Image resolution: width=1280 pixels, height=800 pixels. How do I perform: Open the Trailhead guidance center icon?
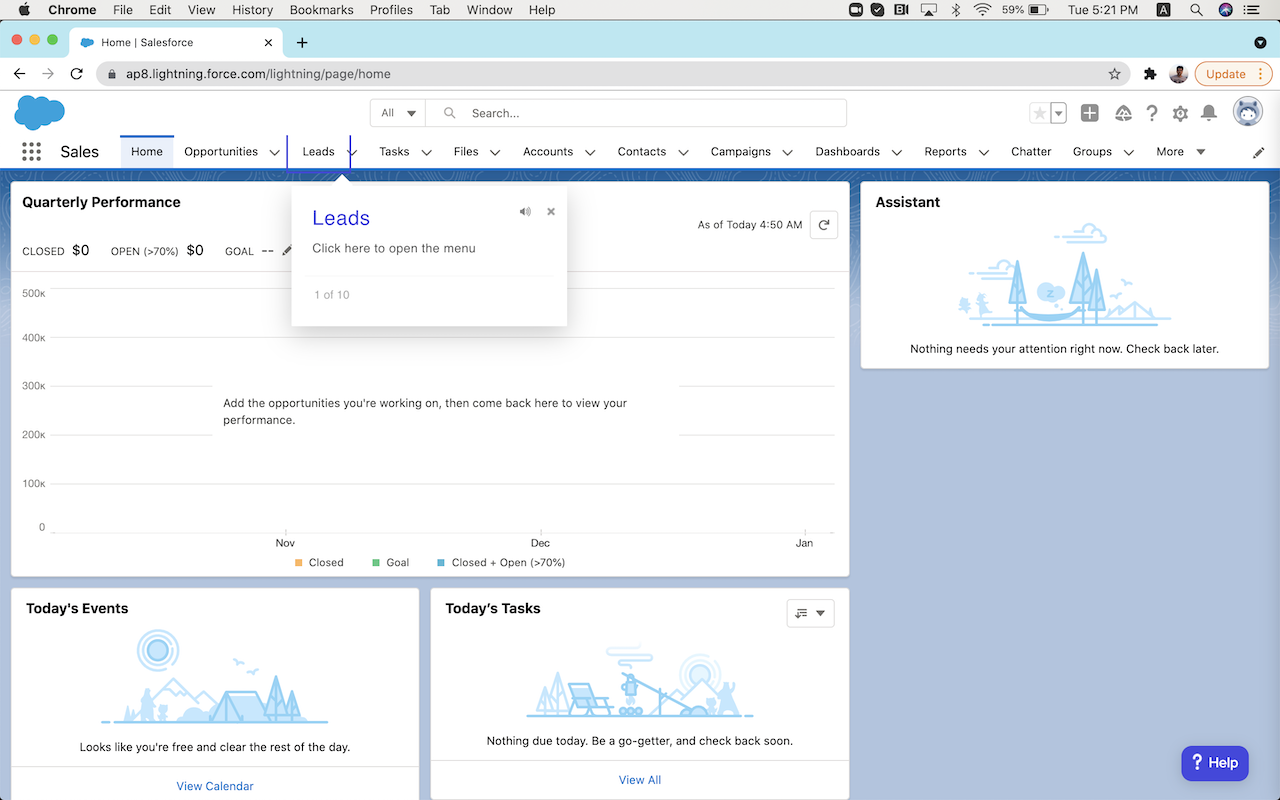[1123, 114]
